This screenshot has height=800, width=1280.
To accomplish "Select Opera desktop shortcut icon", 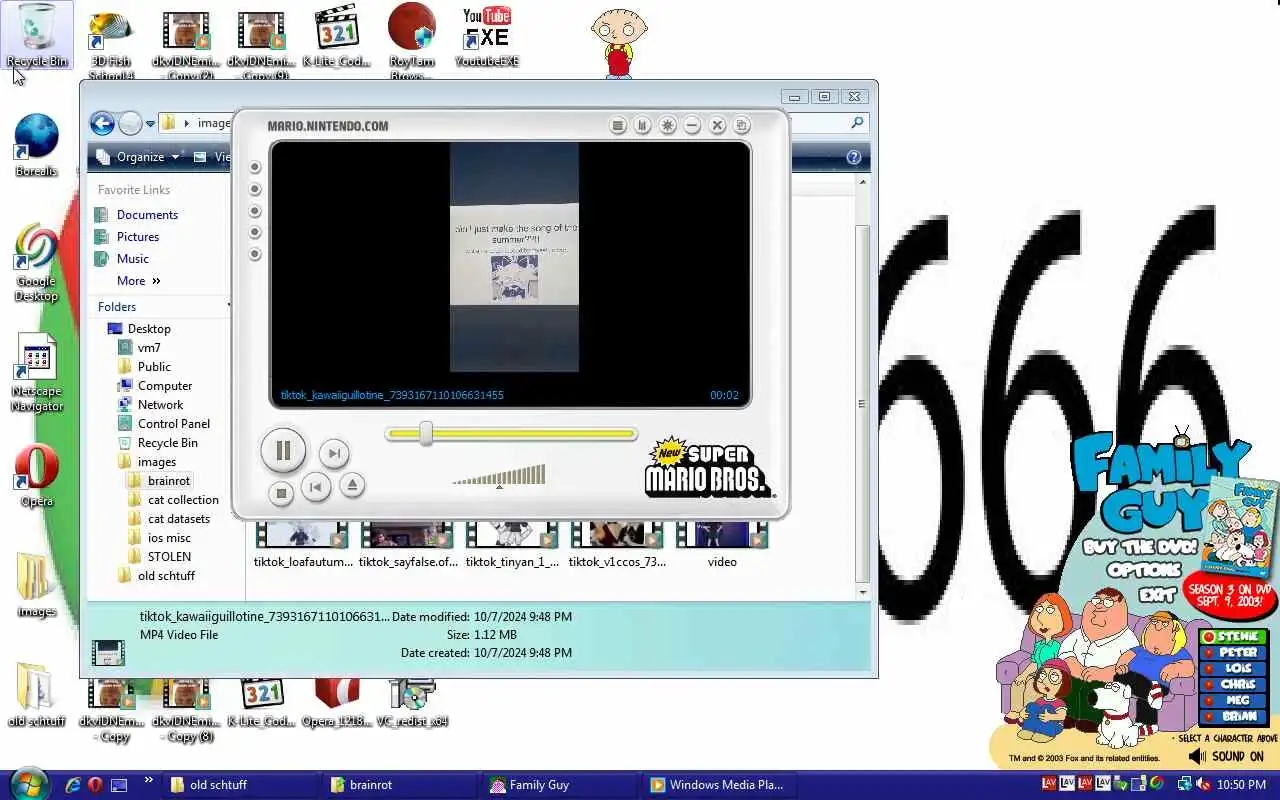I will pyautogui.click(x=36, y=475).
